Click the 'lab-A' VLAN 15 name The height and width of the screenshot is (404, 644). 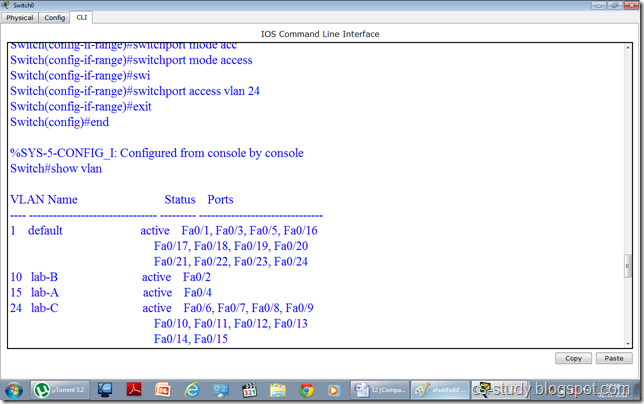45,292
